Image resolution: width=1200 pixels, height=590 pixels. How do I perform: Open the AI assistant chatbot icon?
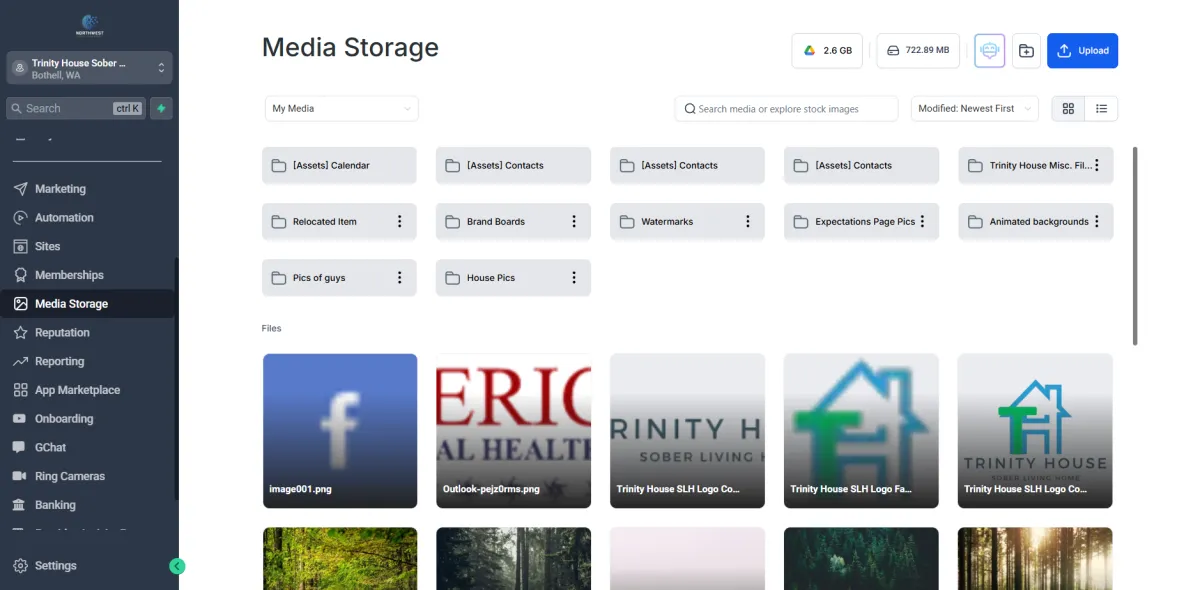(990, 51)
